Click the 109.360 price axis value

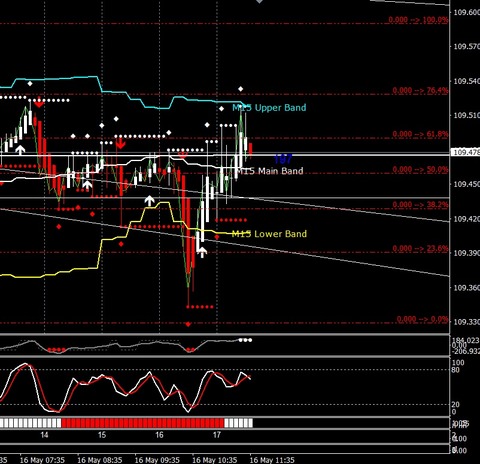pyautogui.click(x=467, y=288)
